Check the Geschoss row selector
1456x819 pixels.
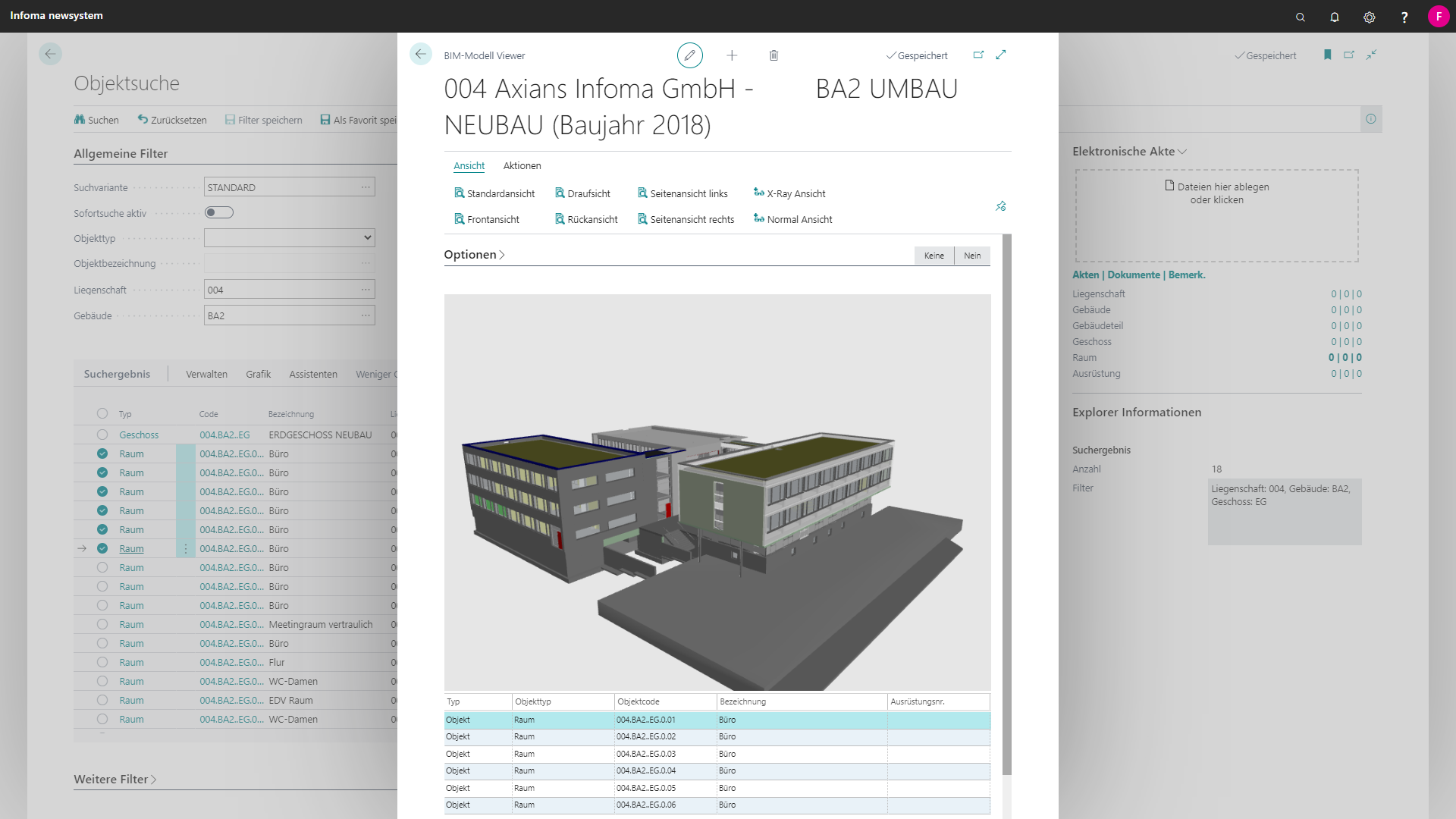click(x=102, y=435)
